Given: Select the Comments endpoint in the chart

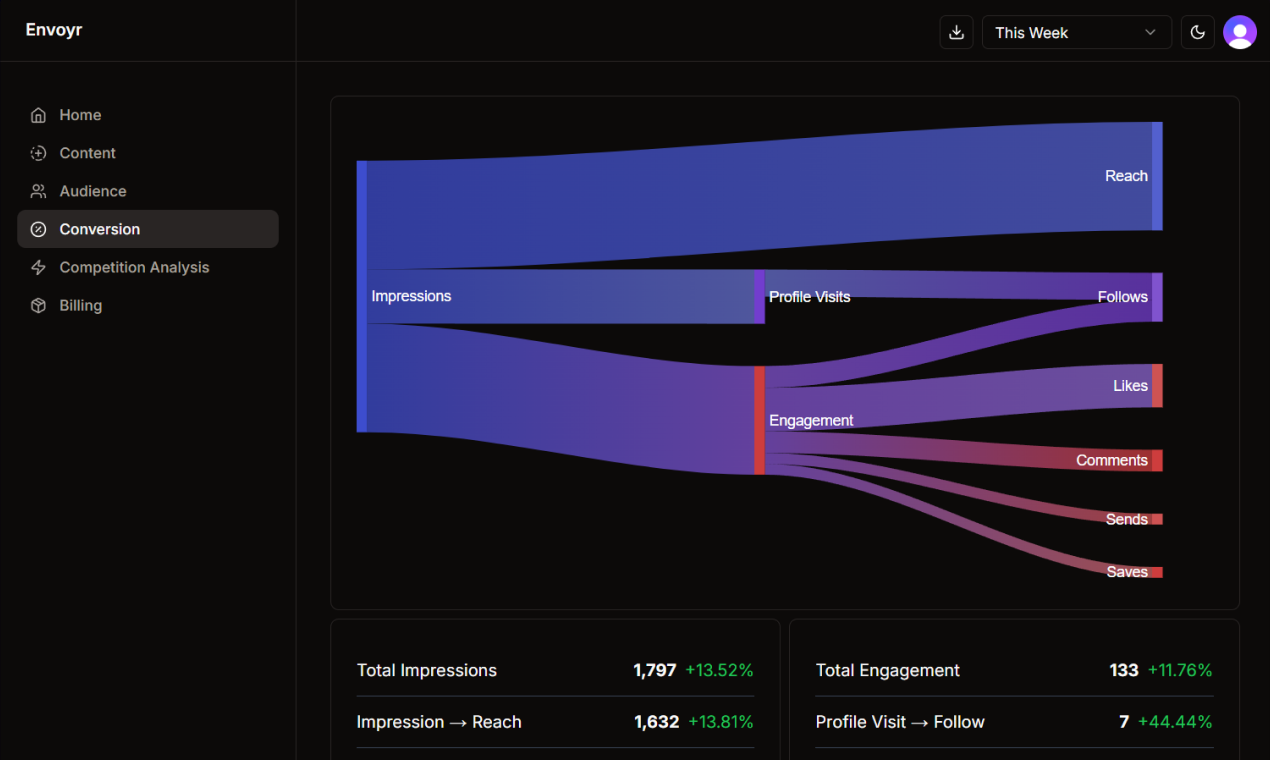Looking at the screenshot, I should (x=1157, y=460).
